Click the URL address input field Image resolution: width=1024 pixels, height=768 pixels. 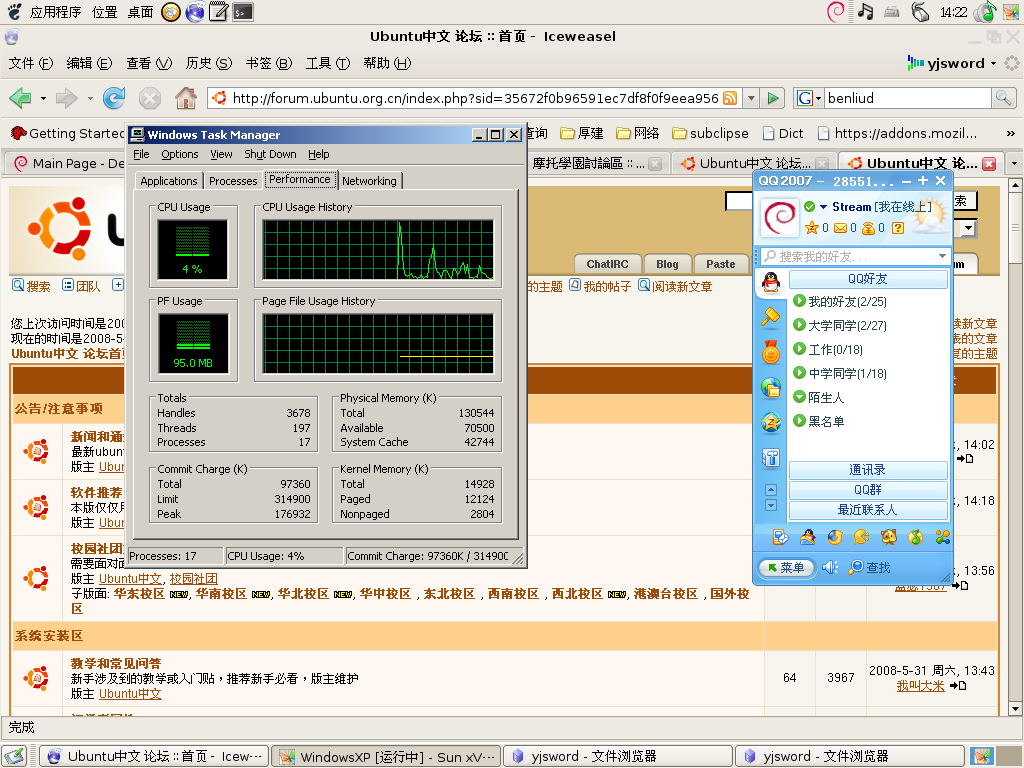point(475,98)
